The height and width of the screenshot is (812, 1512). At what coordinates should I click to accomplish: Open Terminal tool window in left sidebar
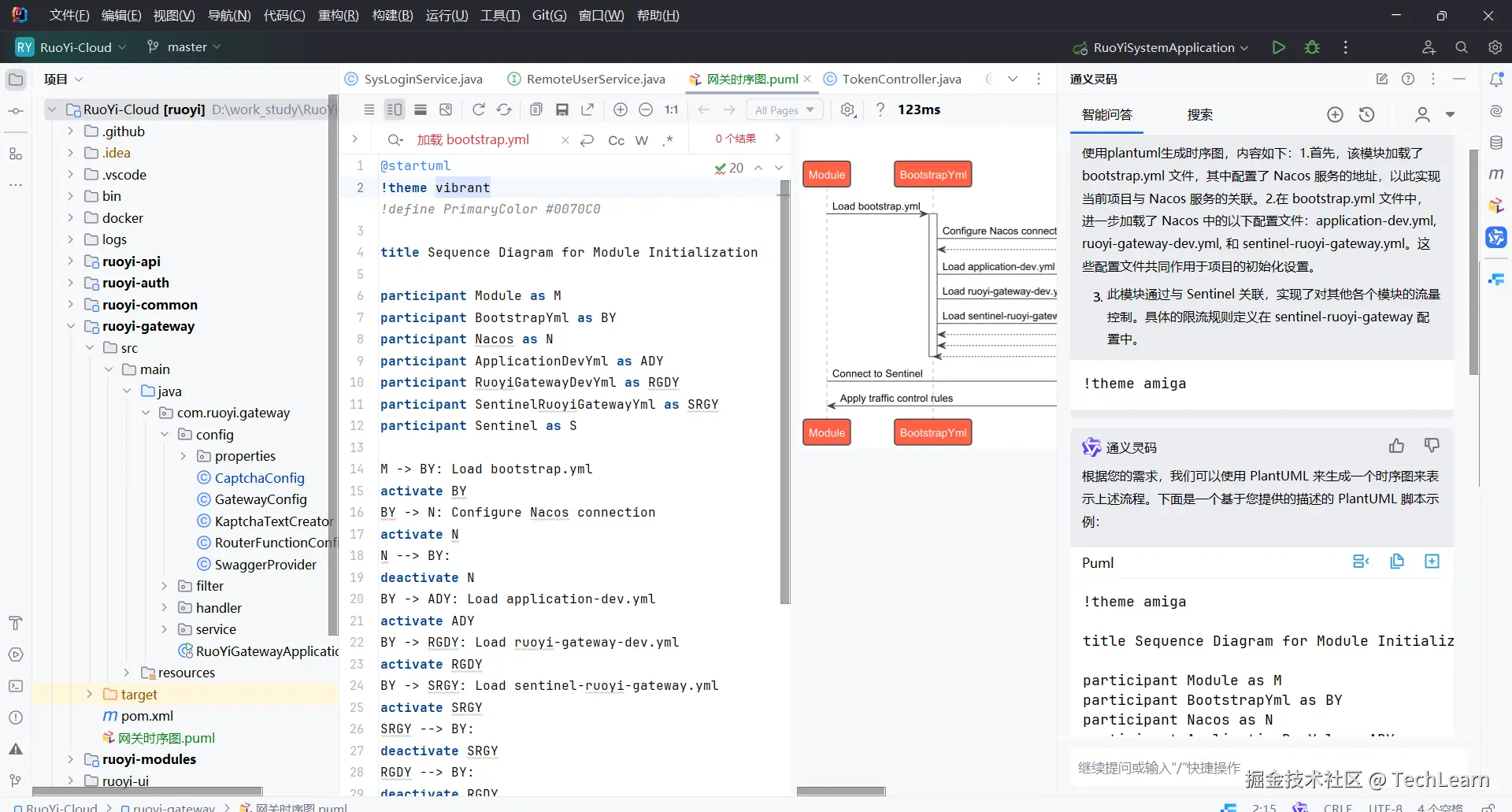pos(16,686)
